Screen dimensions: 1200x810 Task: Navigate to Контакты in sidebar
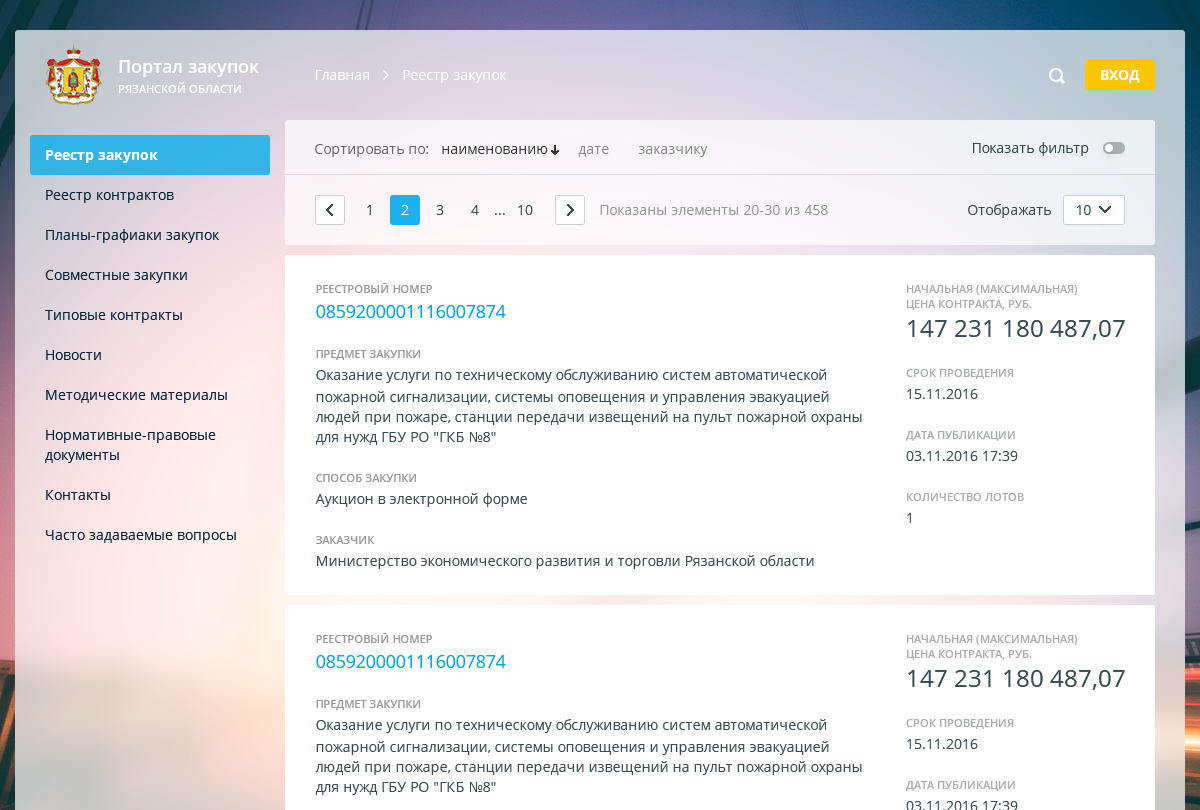coord(78,495)
